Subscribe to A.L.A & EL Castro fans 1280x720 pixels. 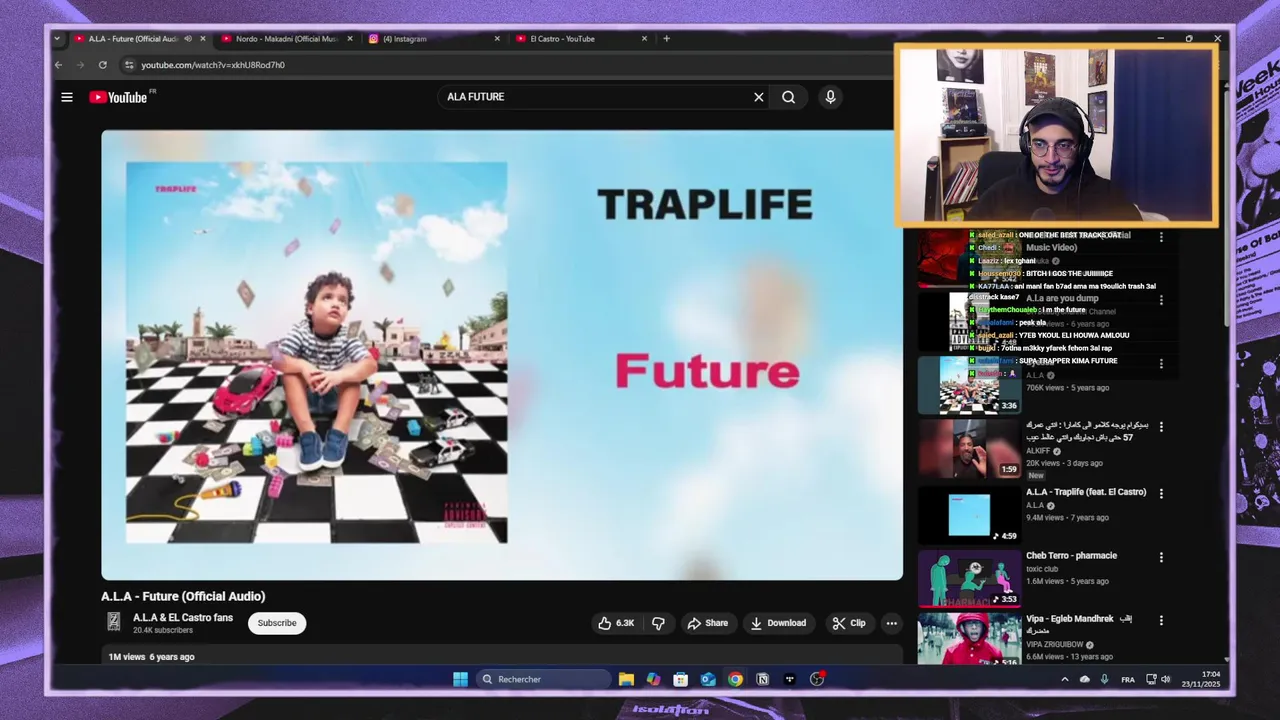coord(277,623)
